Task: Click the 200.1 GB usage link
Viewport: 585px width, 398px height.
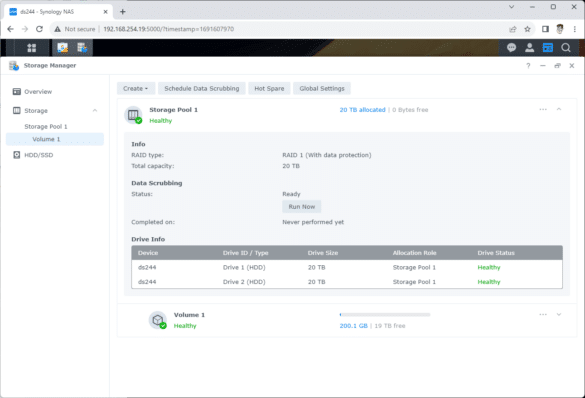Action: [x=353, y=326]
